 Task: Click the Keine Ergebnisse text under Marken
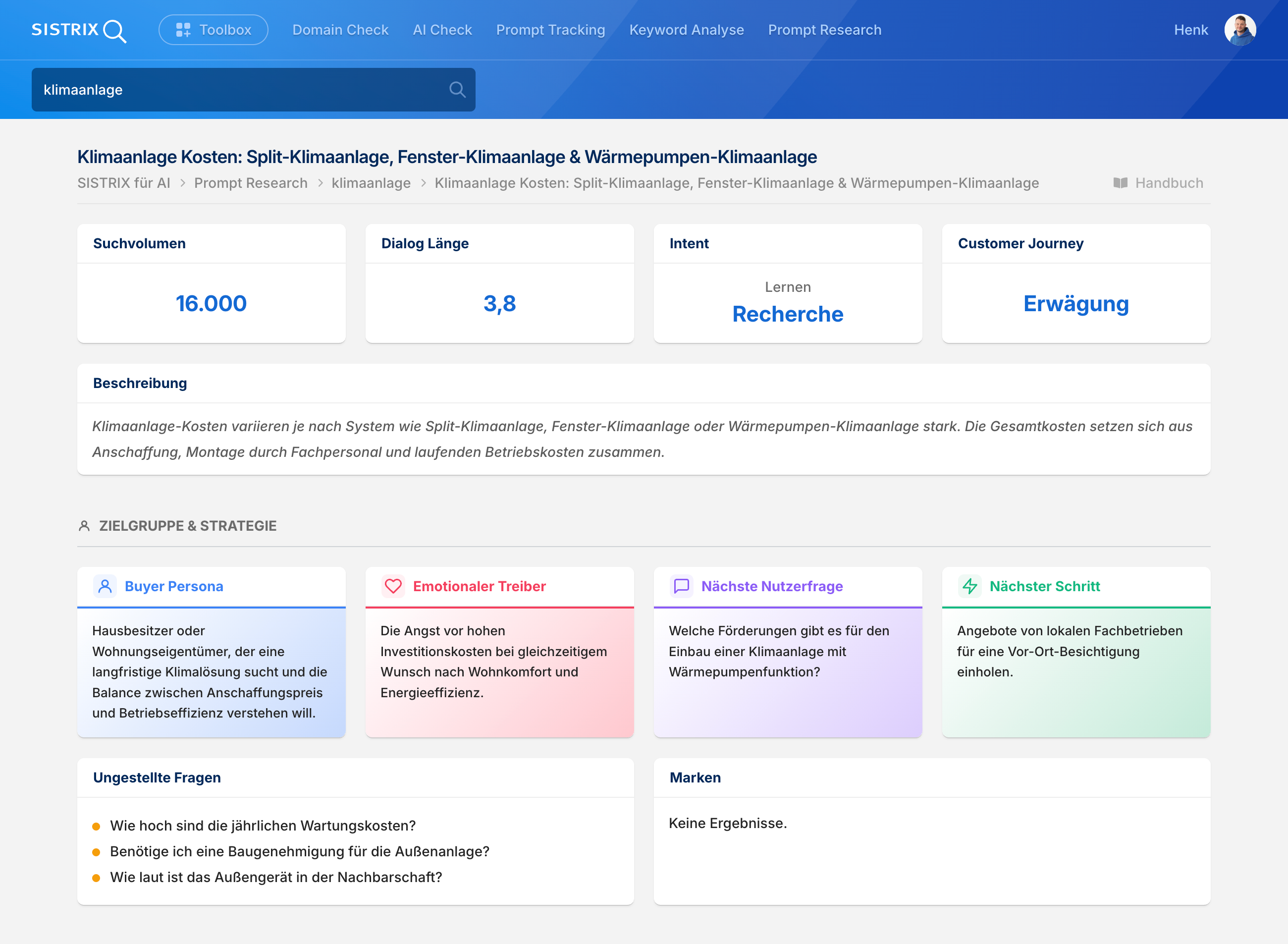click(x=728, y=824)
